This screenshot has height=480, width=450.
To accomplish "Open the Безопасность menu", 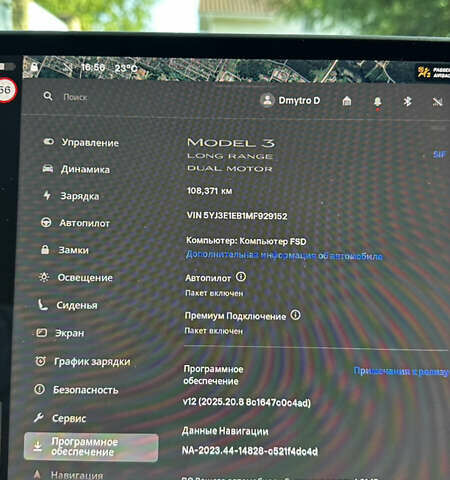I will click(76, 390).
